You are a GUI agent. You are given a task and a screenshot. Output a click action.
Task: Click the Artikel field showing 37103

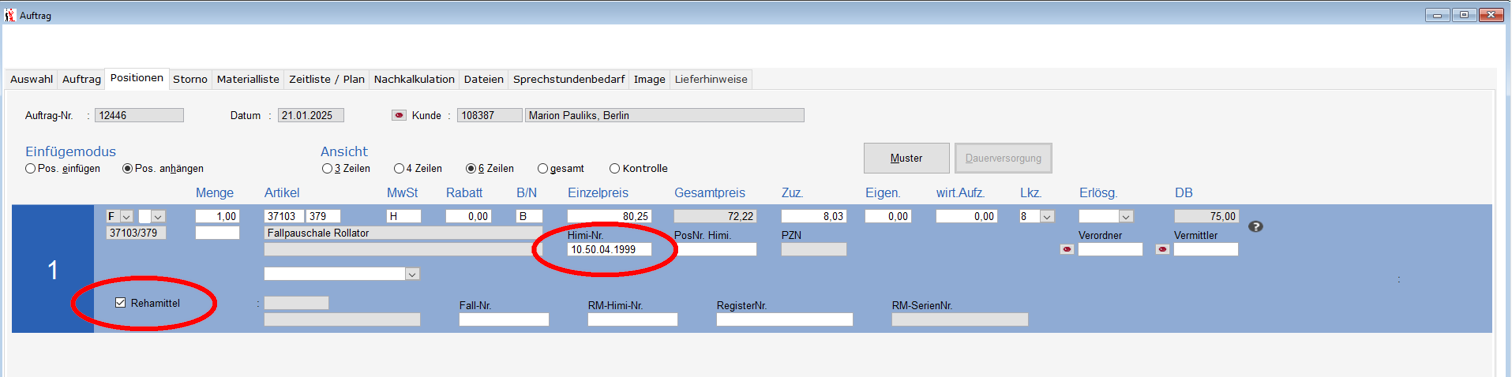(x=283, y=216)
